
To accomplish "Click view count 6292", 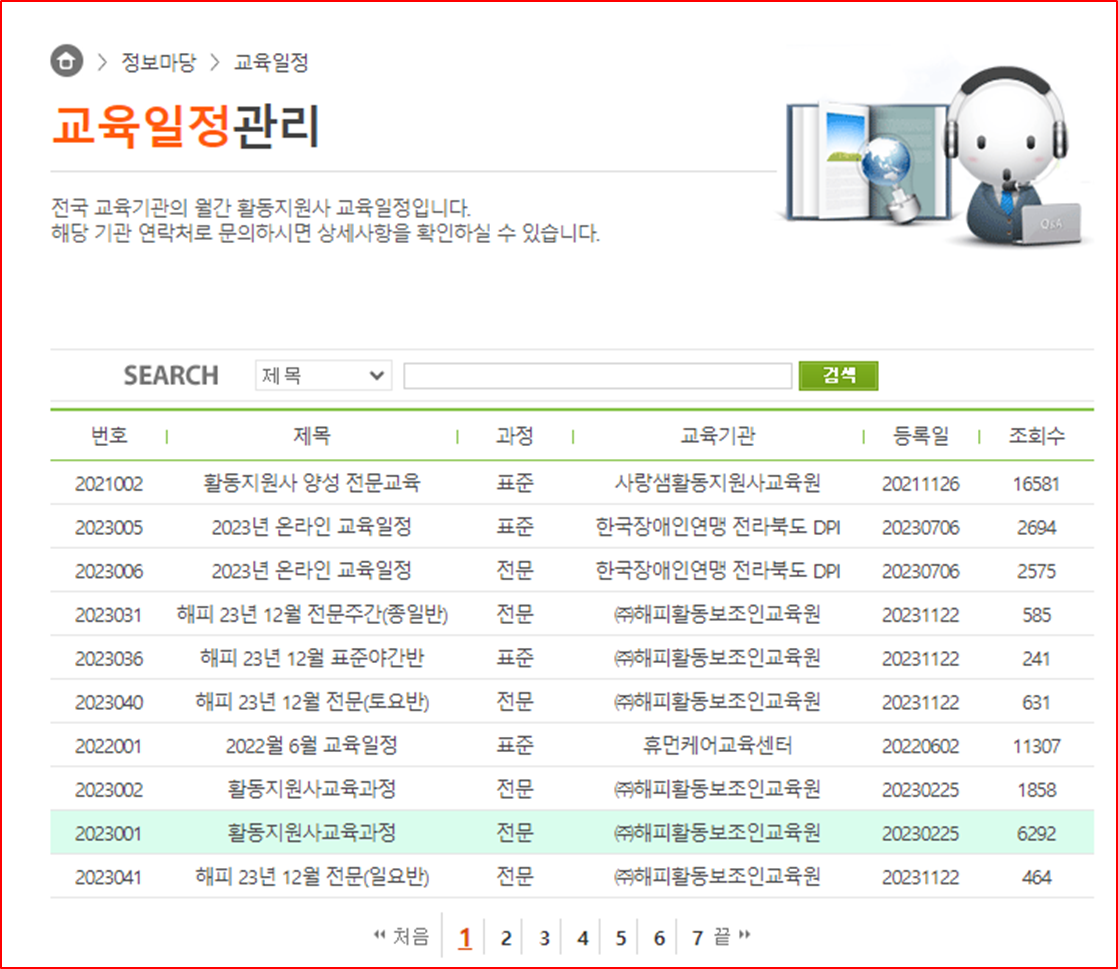I will 1037,833.
